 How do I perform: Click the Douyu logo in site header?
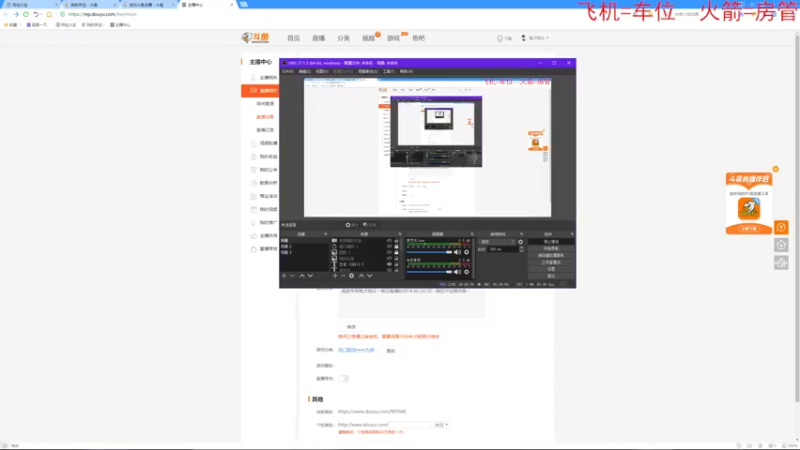(255, 38)
